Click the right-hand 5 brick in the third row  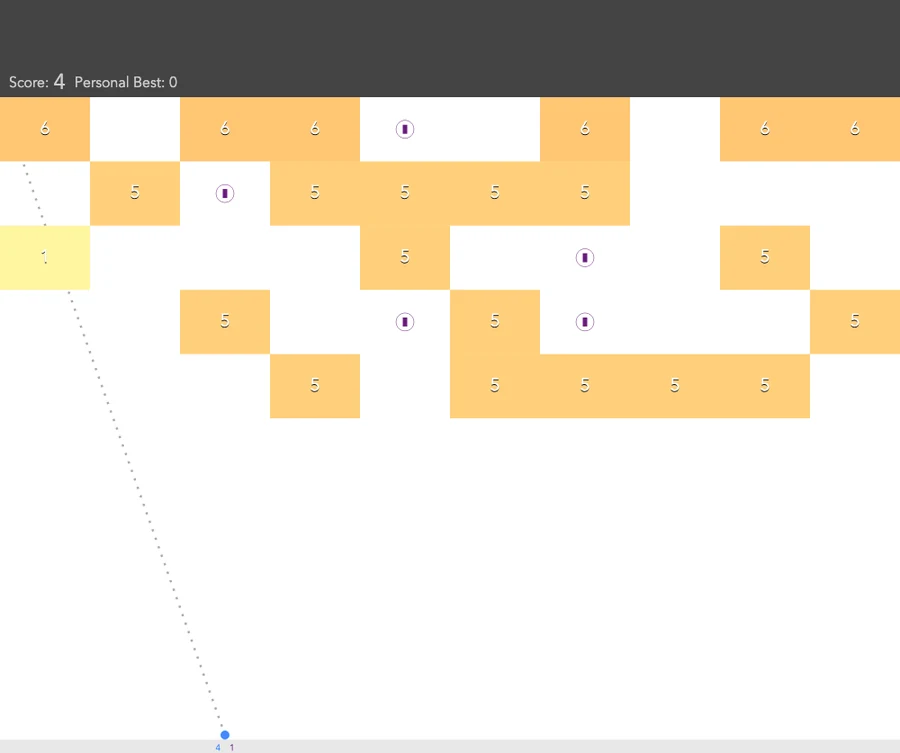coord(765,258)
